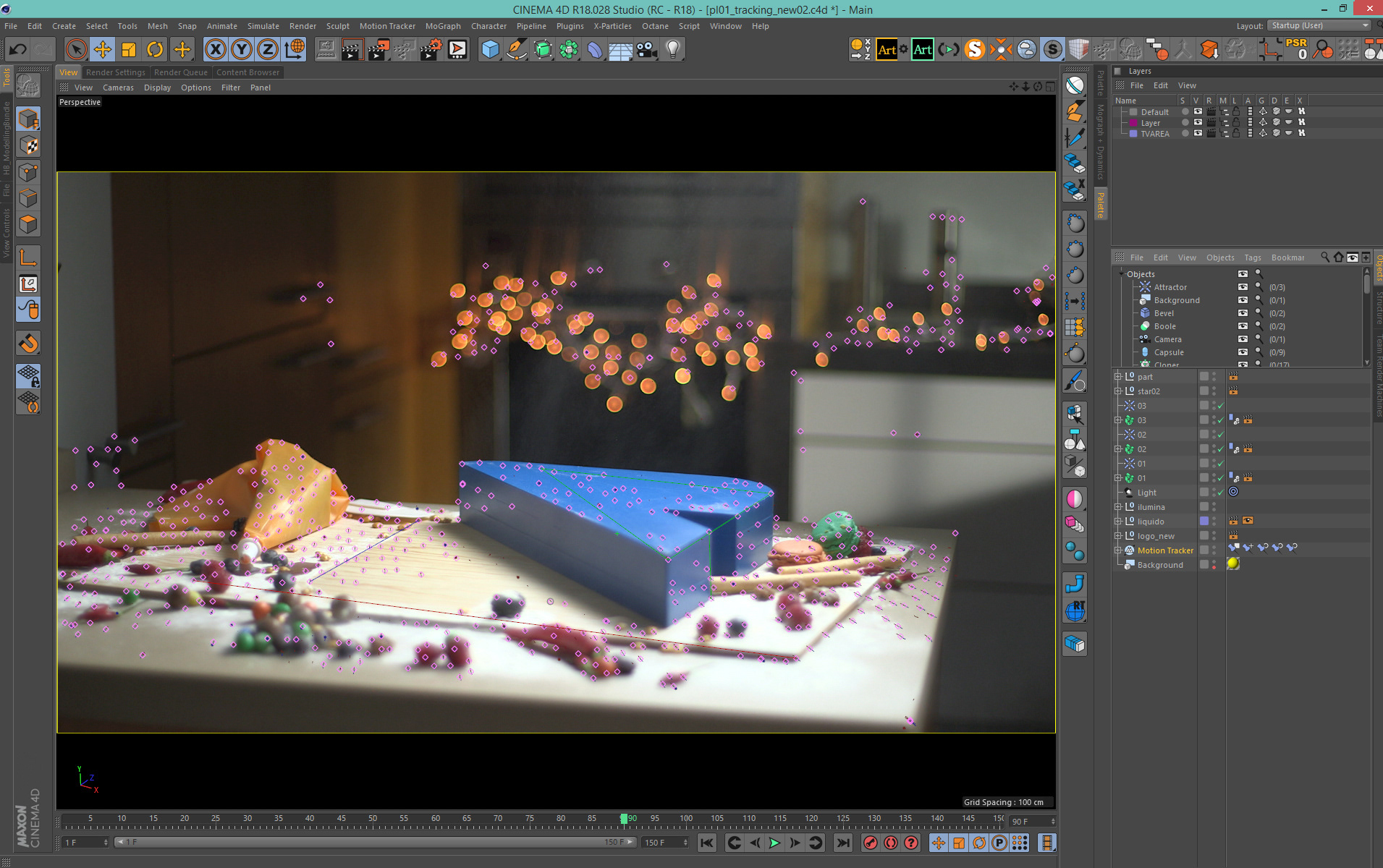
Task: Toggle solo for Default layer
Action: [x=1185, y=112]
